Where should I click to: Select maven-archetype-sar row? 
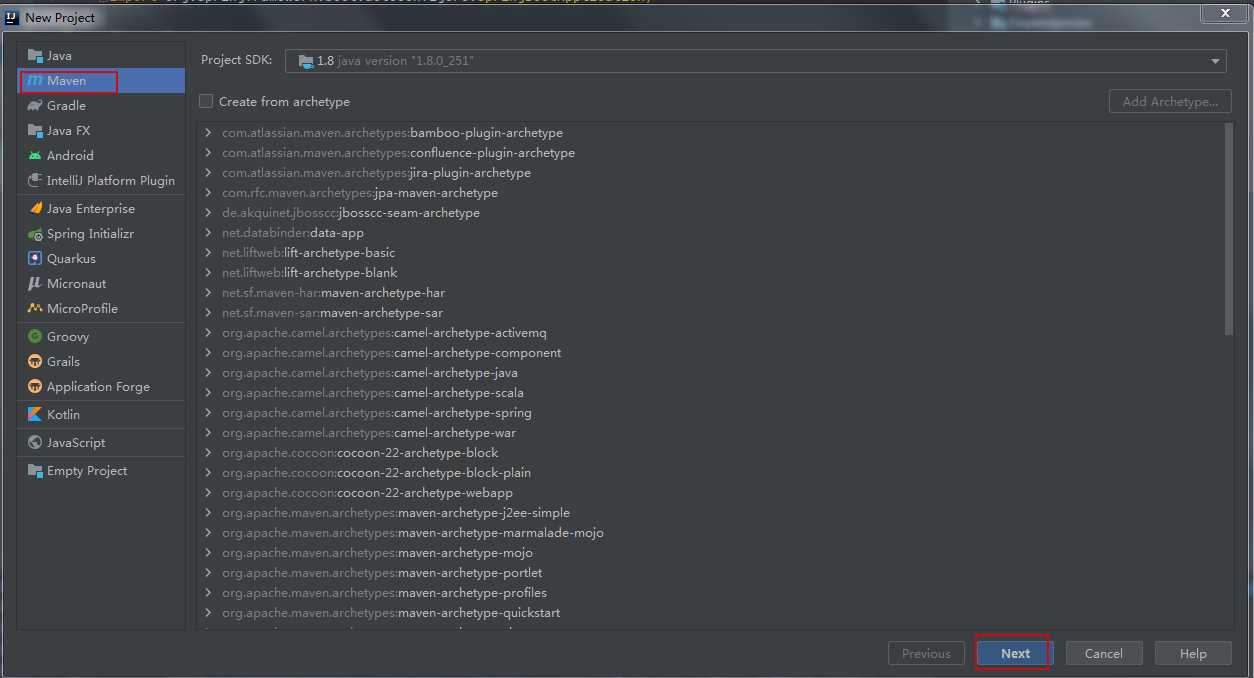click(x=710, y=313)
